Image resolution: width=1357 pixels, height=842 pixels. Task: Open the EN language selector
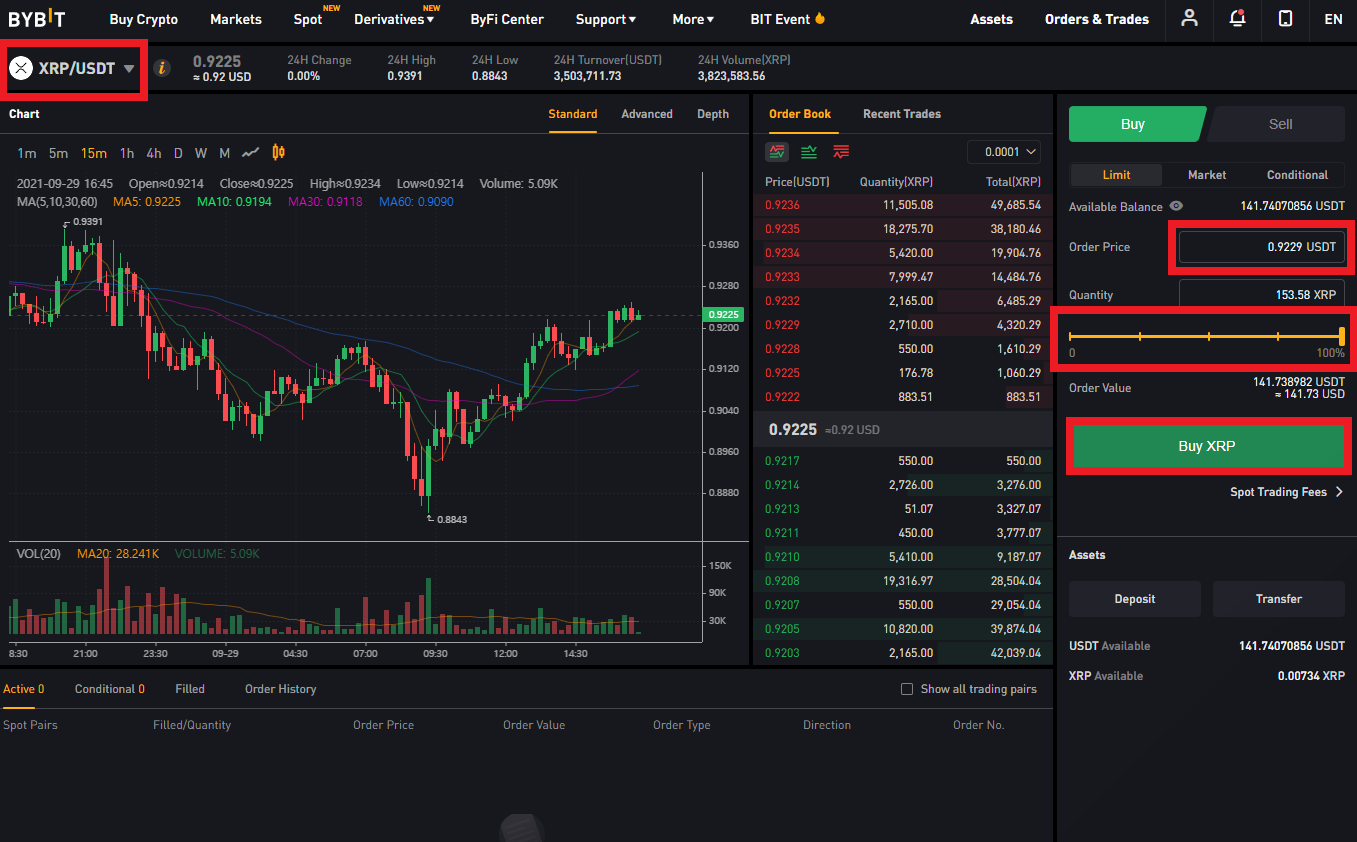point(1333,19)
